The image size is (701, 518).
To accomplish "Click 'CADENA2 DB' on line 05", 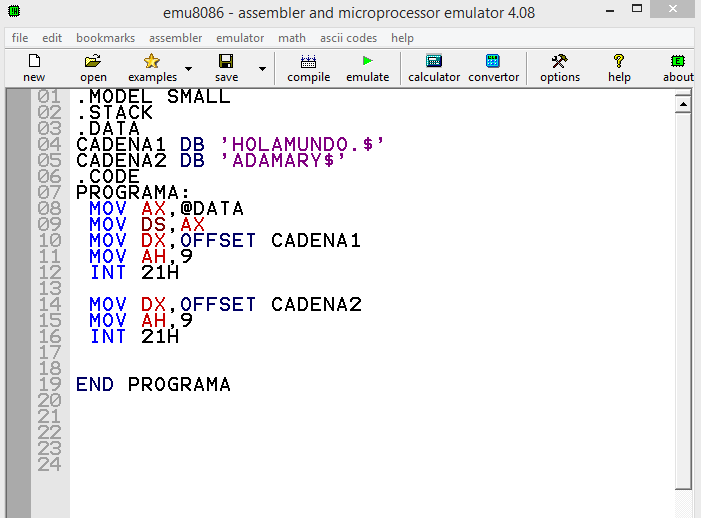I will 140,160.
